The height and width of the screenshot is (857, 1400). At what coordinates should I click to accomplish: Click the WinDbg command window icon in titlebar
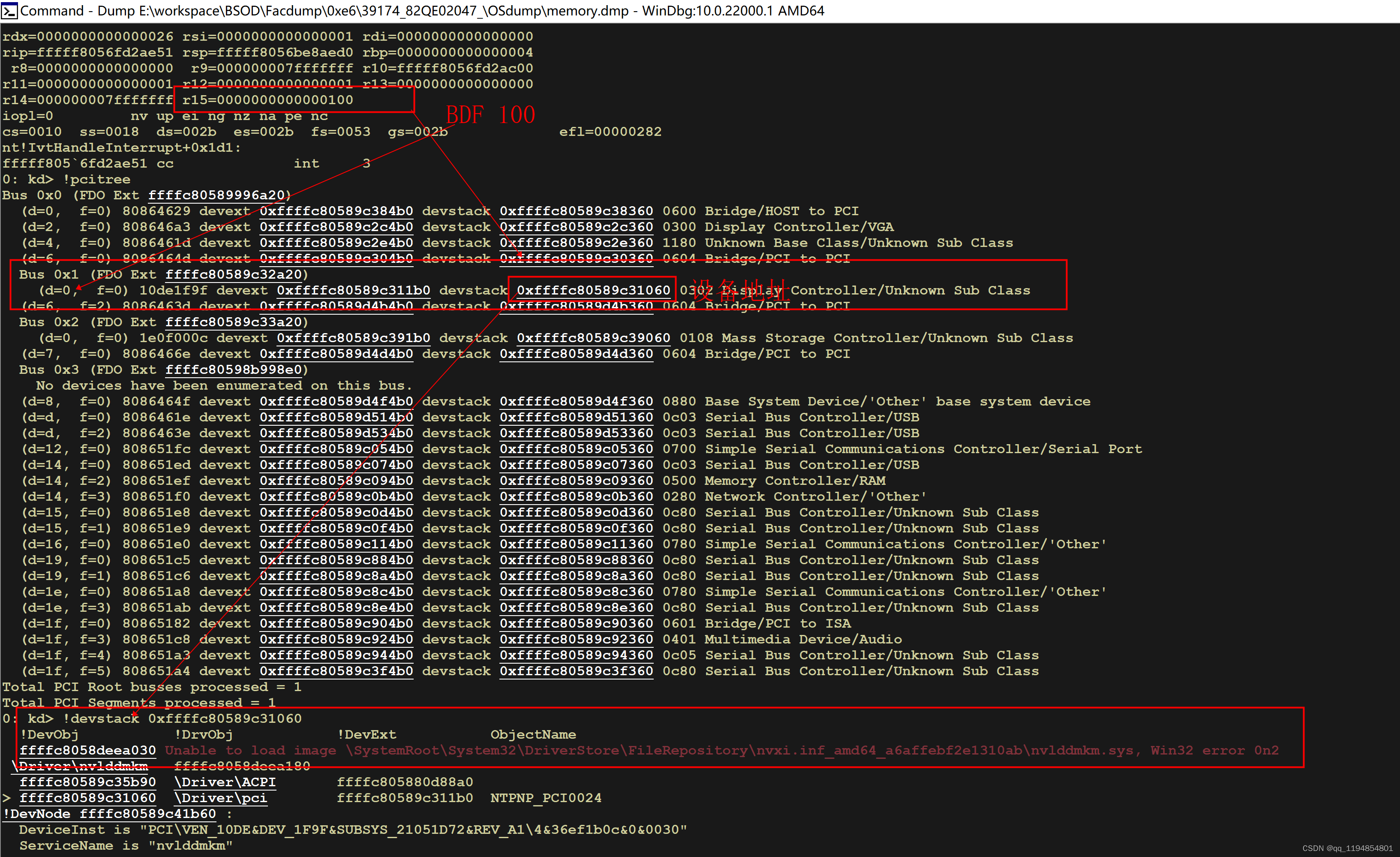[x=9, y=10]
